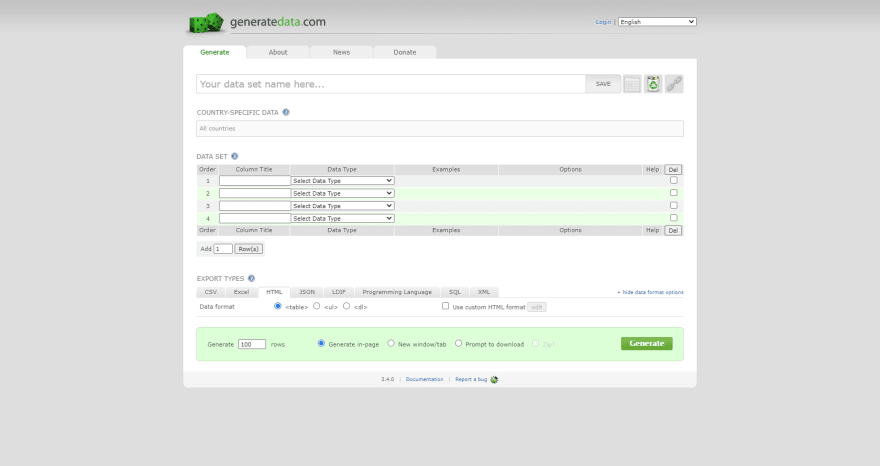Viewport: 880px width, 466px height.
Task: Select New window/tab option
Action: (x=391, y=344)
